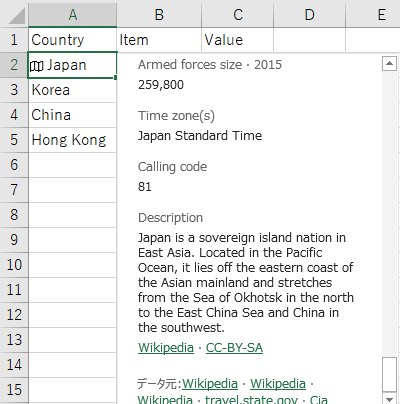
Task: Click the card's scroll up arrow
Action: point(389,63)
